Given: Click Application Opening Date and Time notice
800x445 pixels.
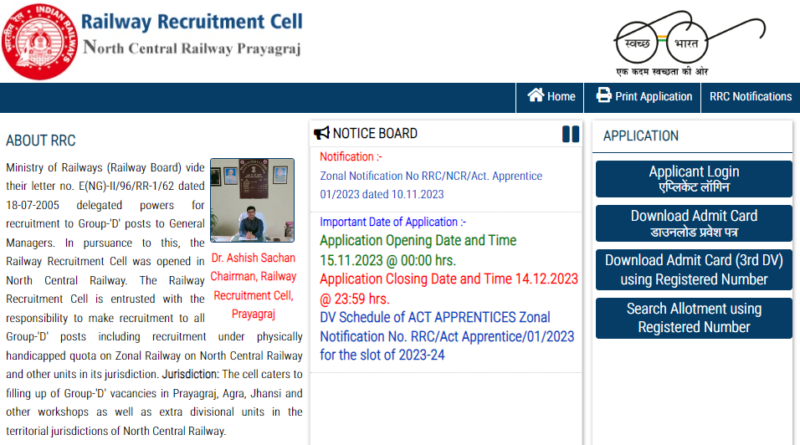Looking at the screenshot, I should (418, 249).
